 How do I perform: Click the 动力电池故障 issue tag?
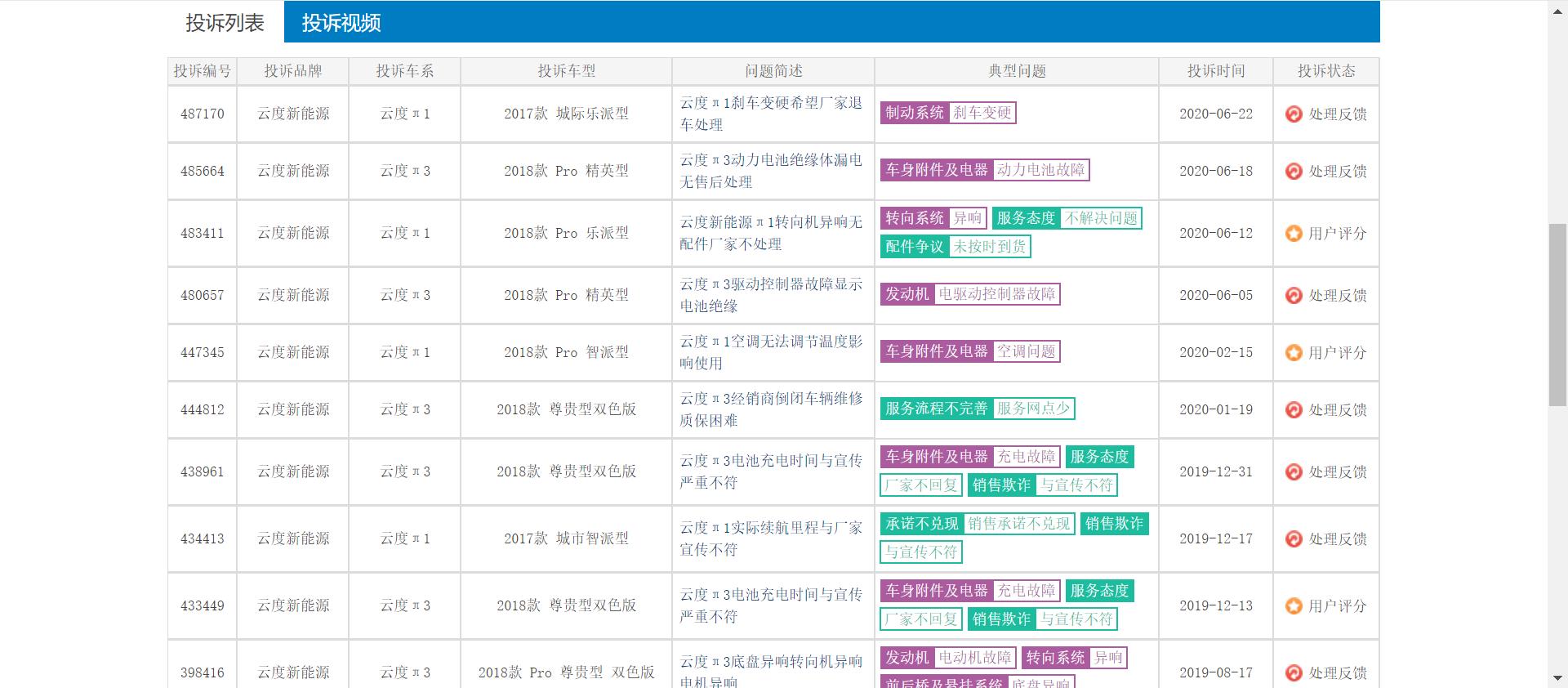point(1040,170)
